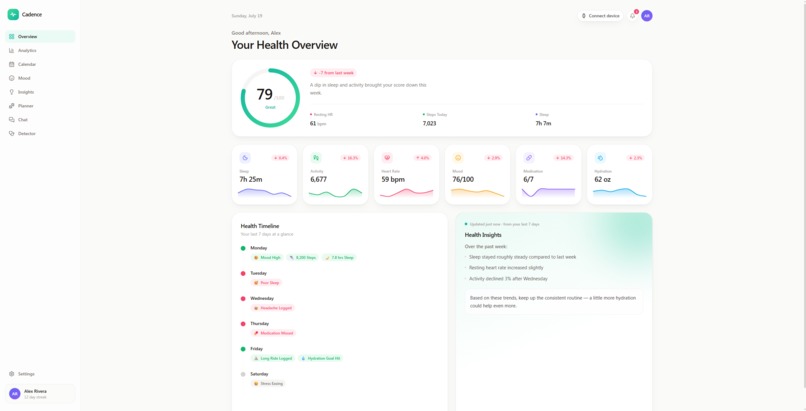
Task: Click the Alex Rivera avatar in sidebar
Action: pos(15,394)
